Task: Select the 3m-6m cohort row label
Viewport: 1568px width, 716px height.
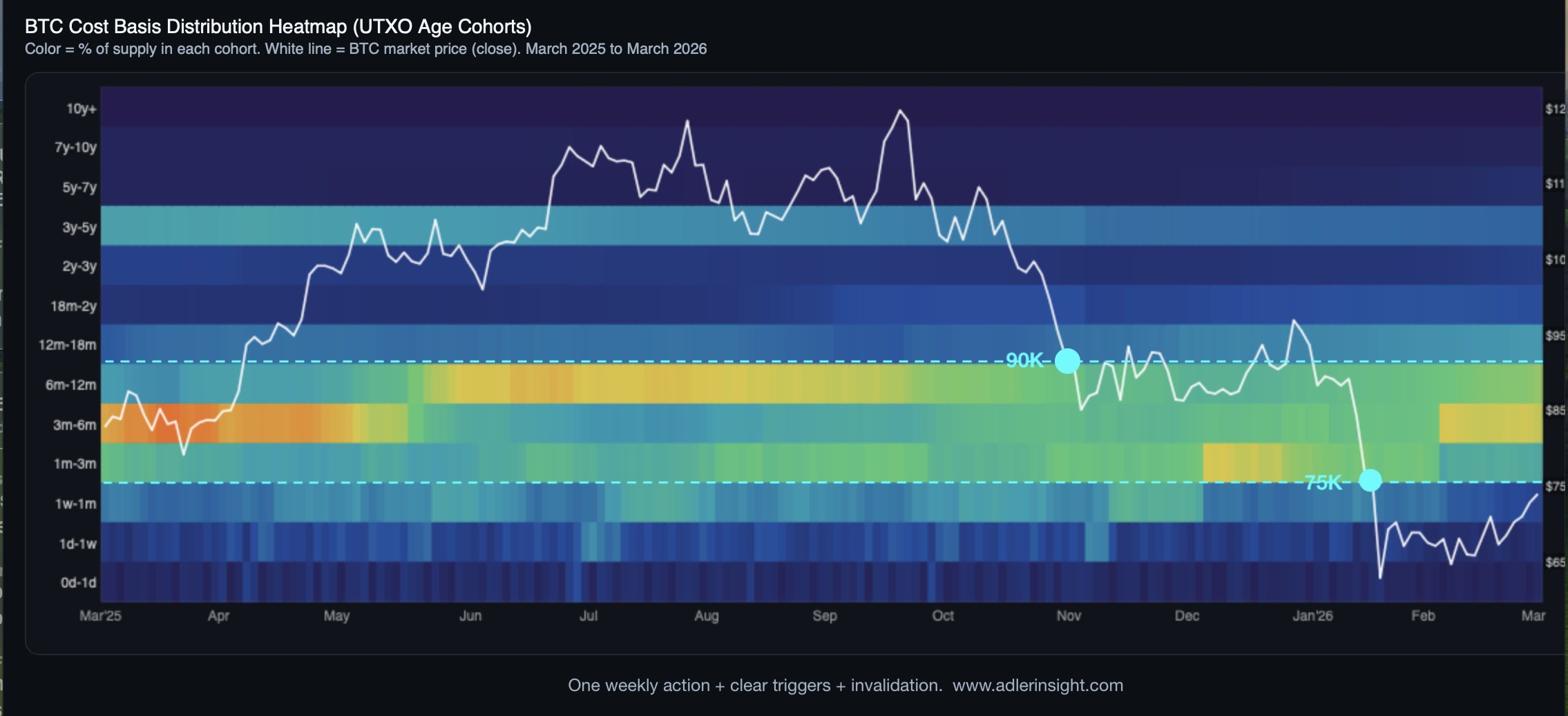Action: coord(75,425)
